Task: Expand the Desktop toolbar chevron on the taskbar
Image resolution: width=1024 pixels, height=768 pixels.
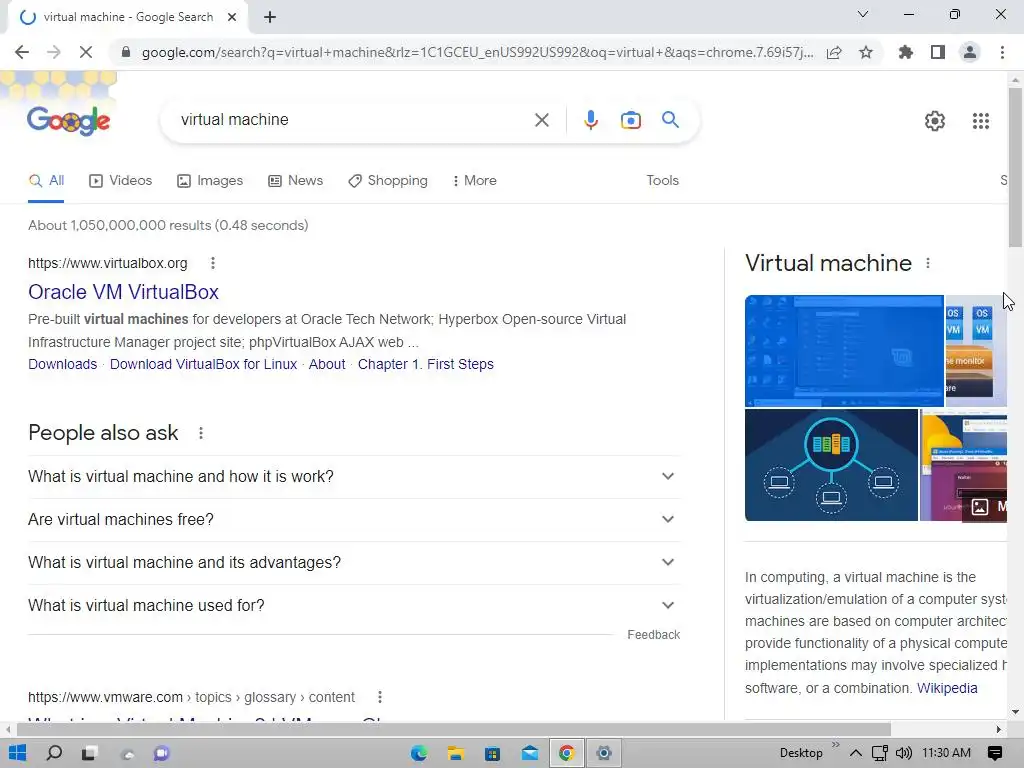Action: (x=836, y=744)
